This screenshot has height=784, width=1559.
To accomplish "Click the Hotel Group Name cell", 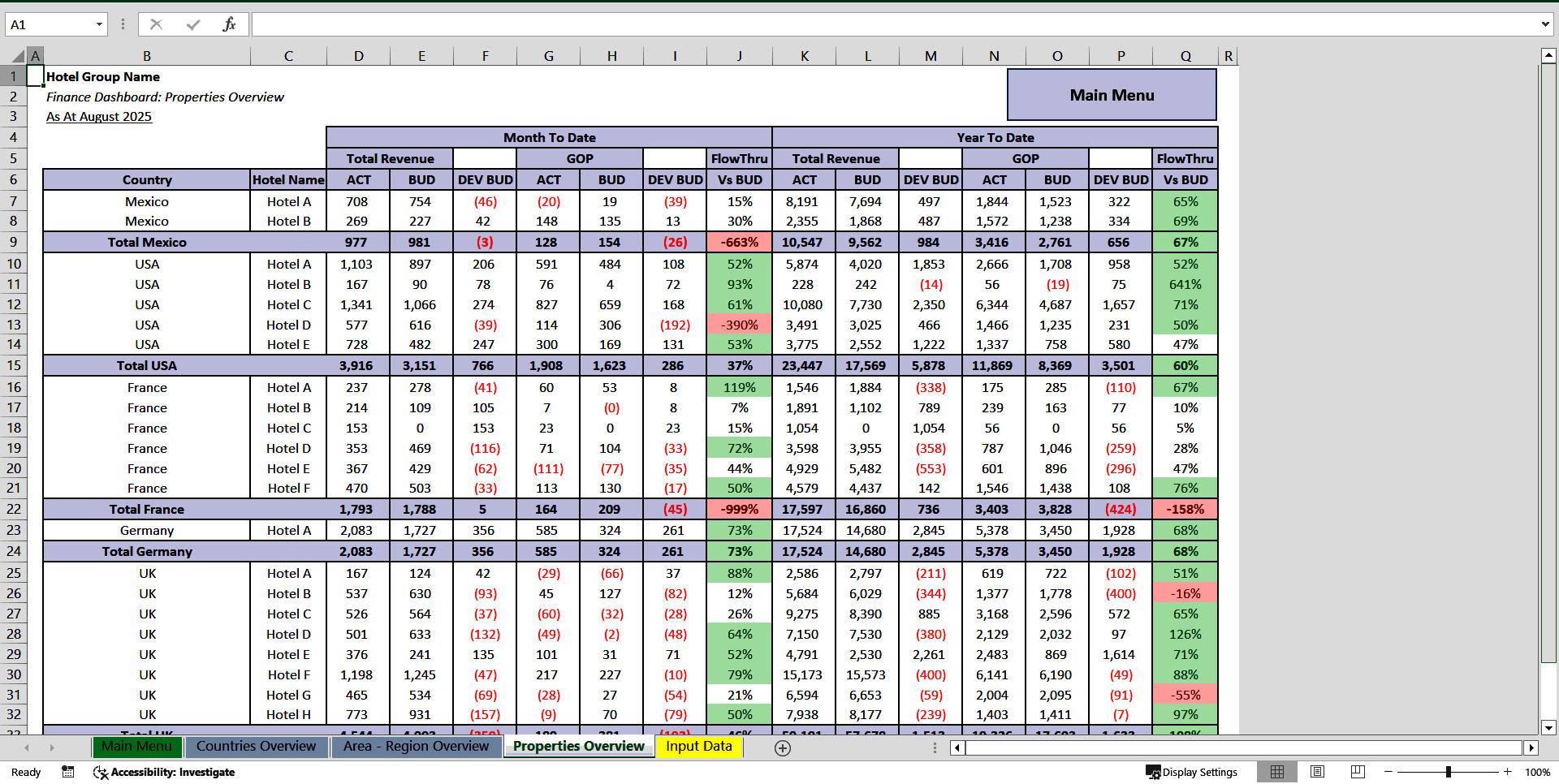I will [x=103, y=76].
